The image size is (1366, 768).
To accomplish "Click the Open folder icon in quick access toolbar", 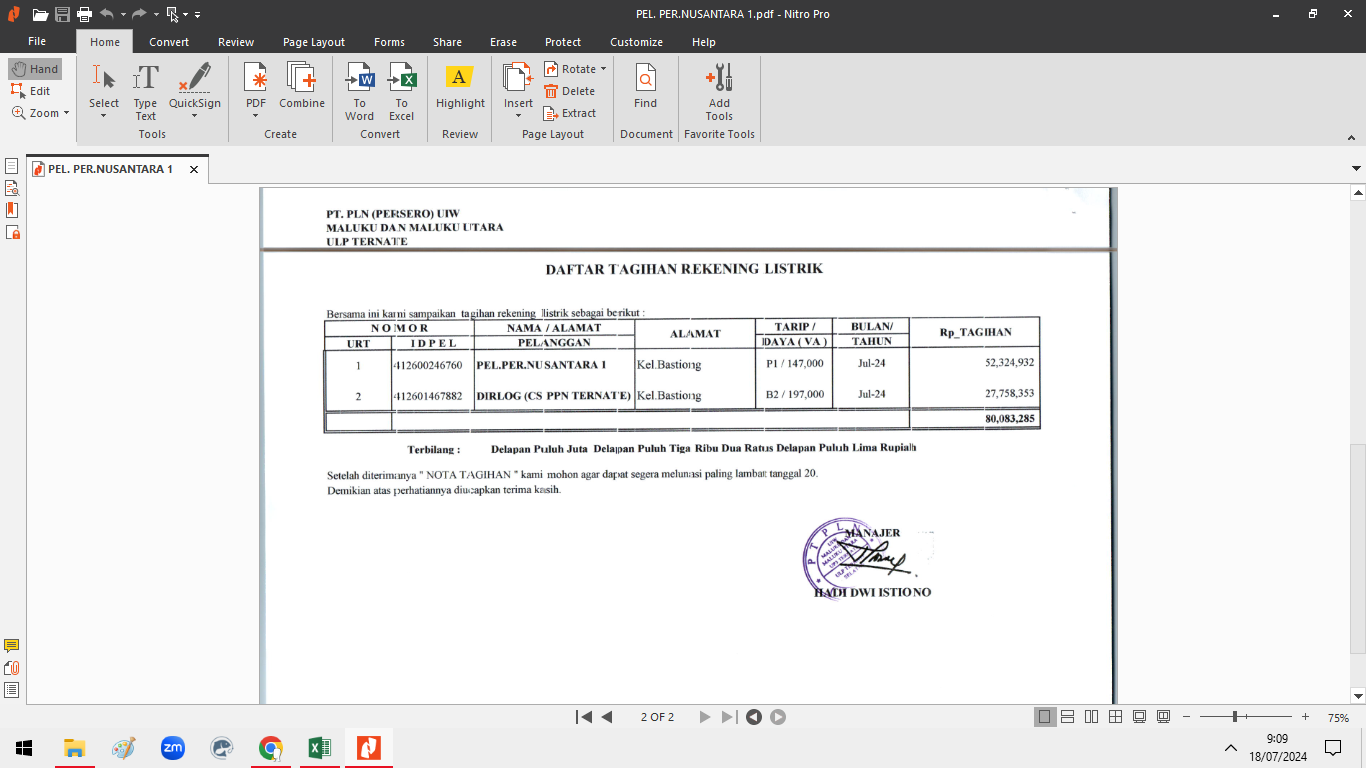I will (40, 14).
